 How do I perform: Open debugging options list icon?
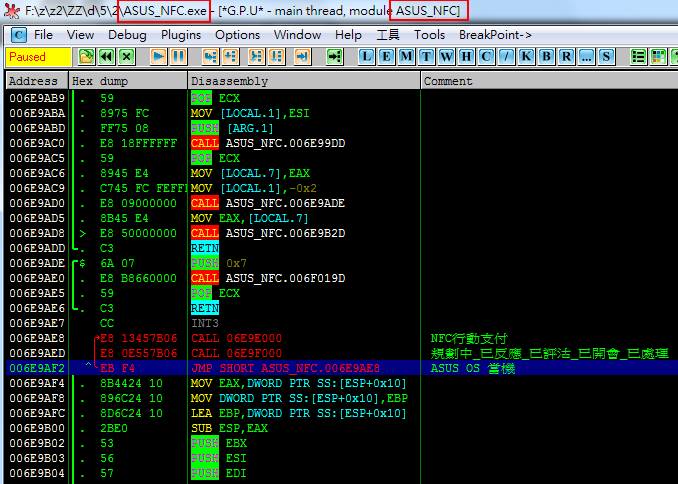[x=639, y=57]
